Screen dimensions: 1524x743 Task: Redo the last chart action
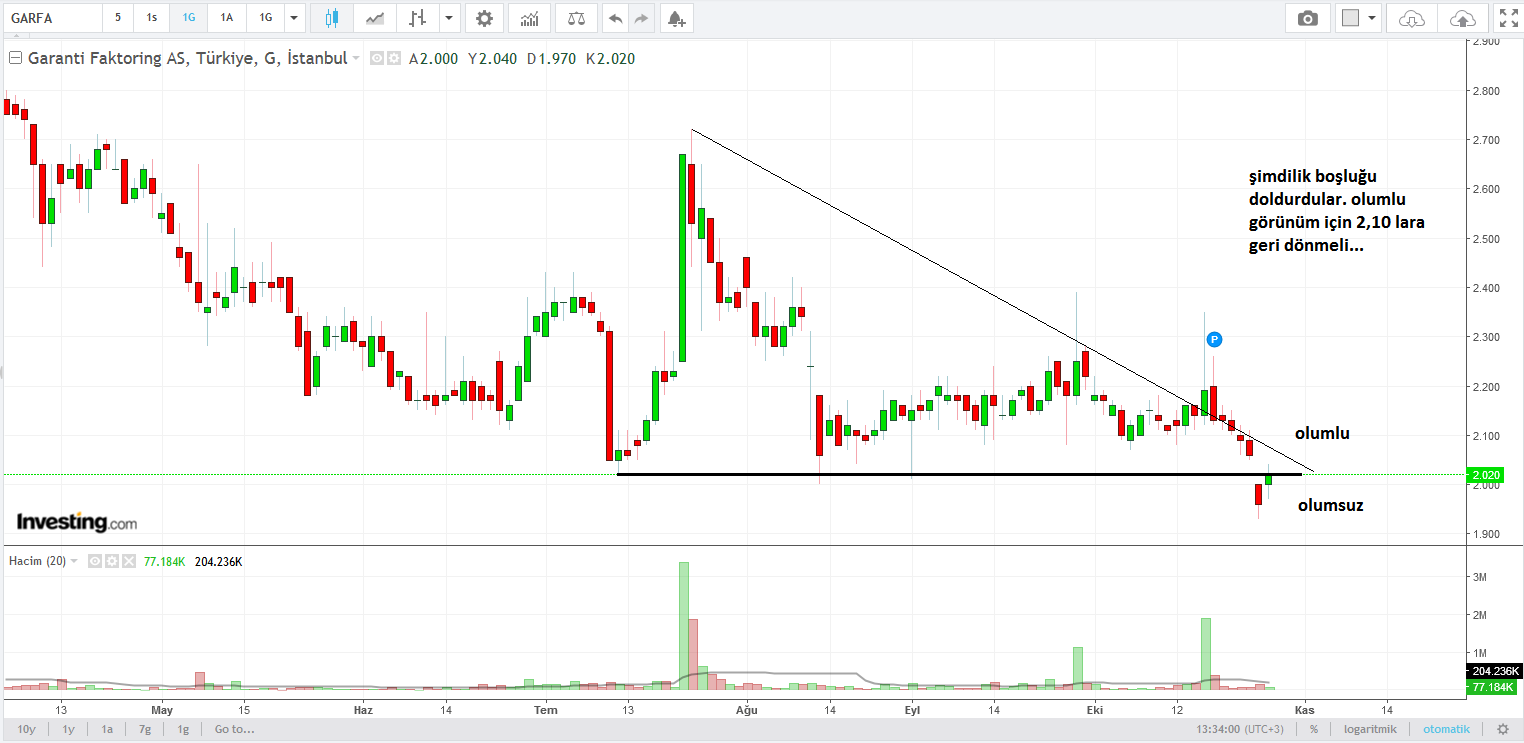[x=641, y=18]
